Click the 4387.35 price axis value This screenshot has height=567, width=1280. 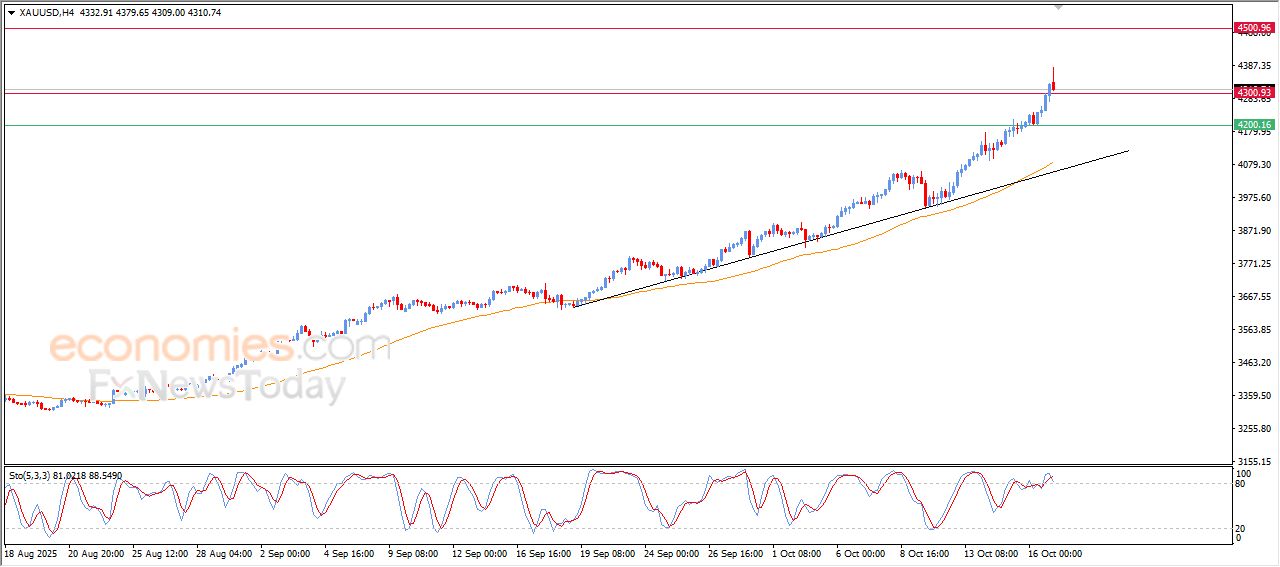click(x=1254, y=66)
